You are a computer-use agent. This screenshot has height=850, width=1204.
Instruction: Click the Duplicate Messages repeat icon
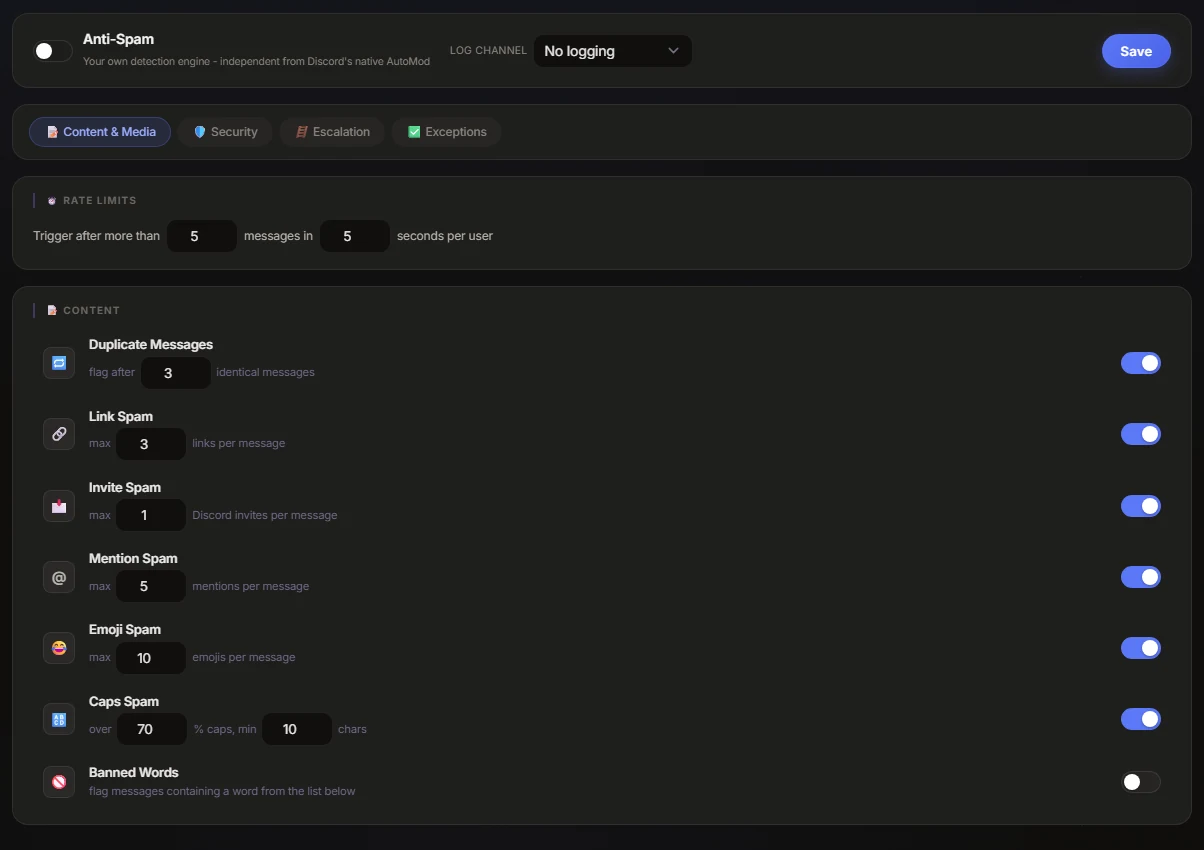coord(59,363)
